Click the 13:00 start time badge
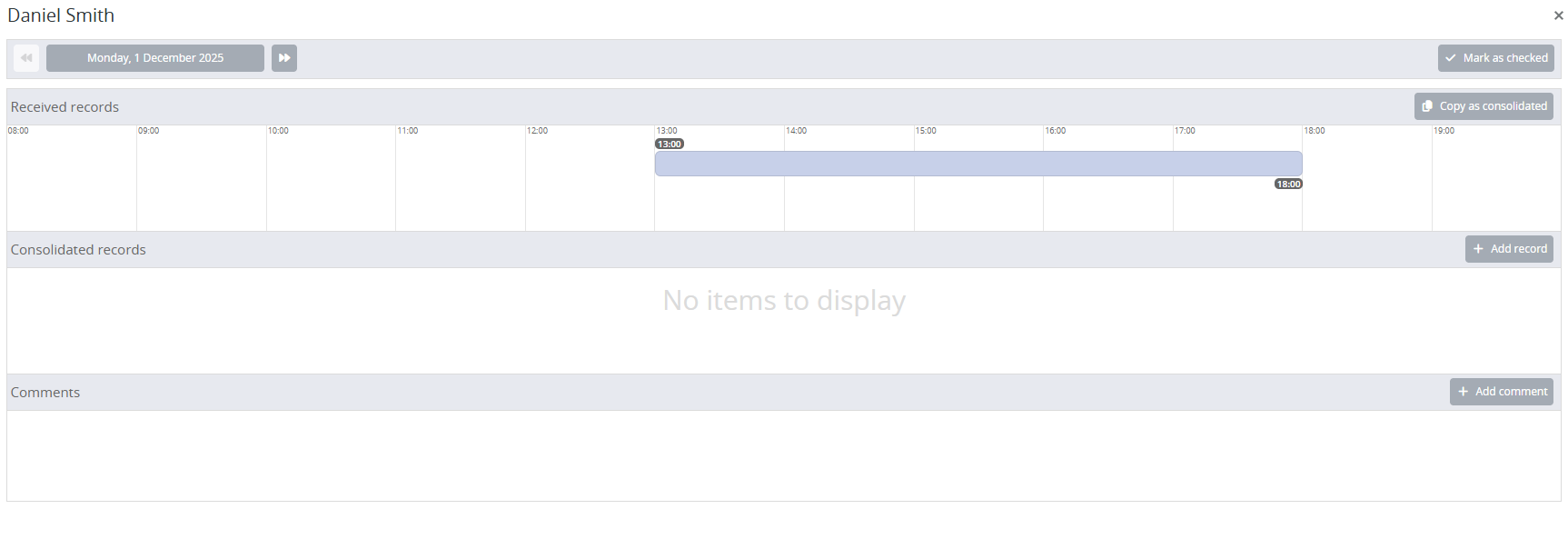The height and width of the screenshot is (539, 1568). 670,145
